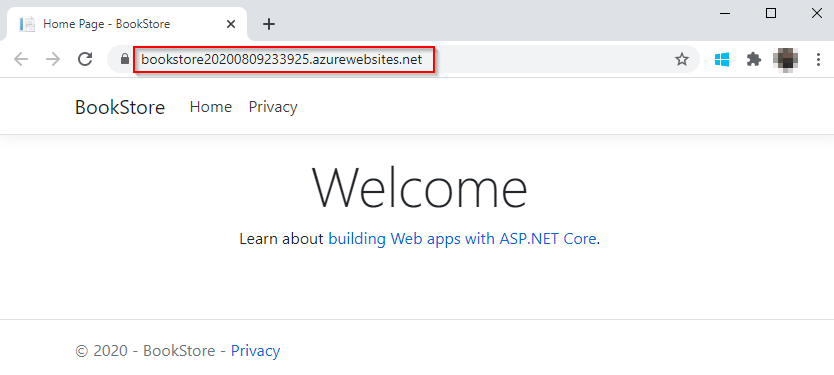Open a new tab with plus button
The image size is (834, 375).
click(269, 24)
